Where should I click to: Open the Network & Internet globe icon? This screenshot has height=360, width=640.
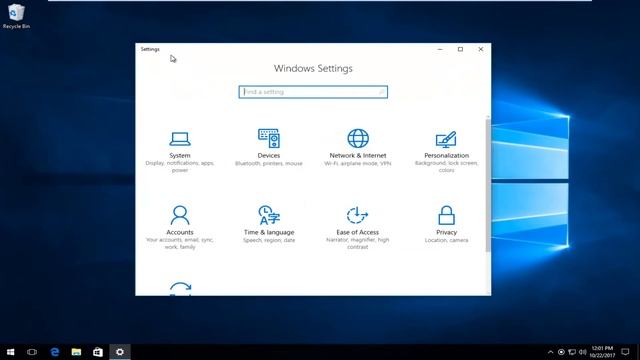[358, 138]
